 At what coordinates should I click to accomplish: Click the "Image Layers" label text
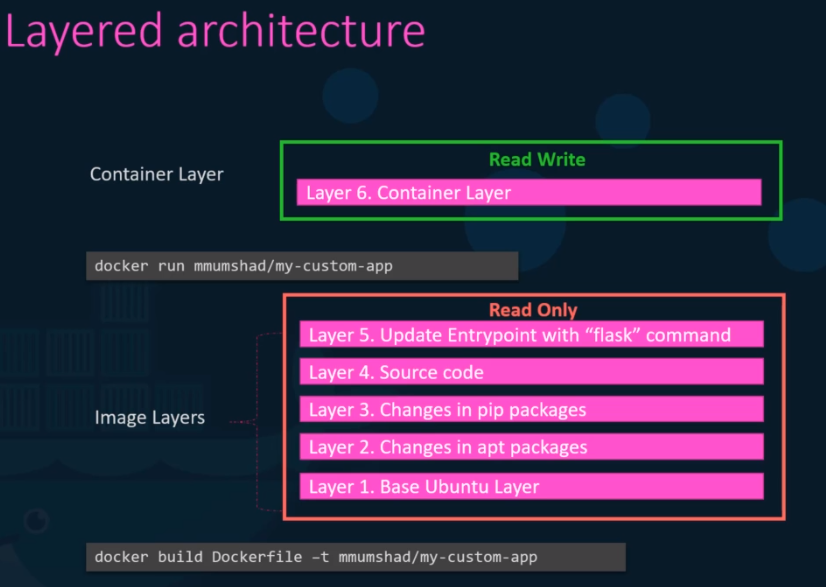pyautogui.click(x=150, y=417)
